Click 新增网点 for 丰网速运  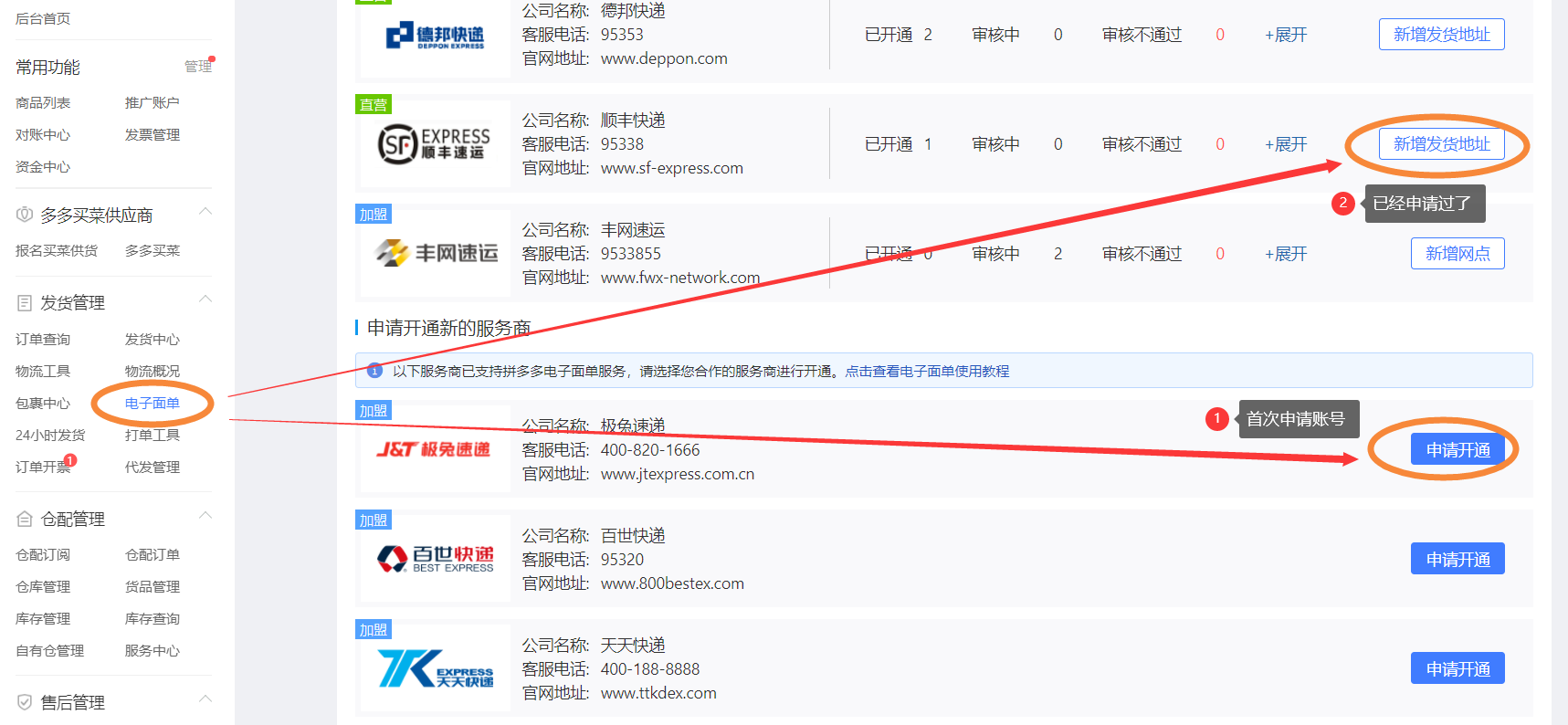[x=1458, y=254]
